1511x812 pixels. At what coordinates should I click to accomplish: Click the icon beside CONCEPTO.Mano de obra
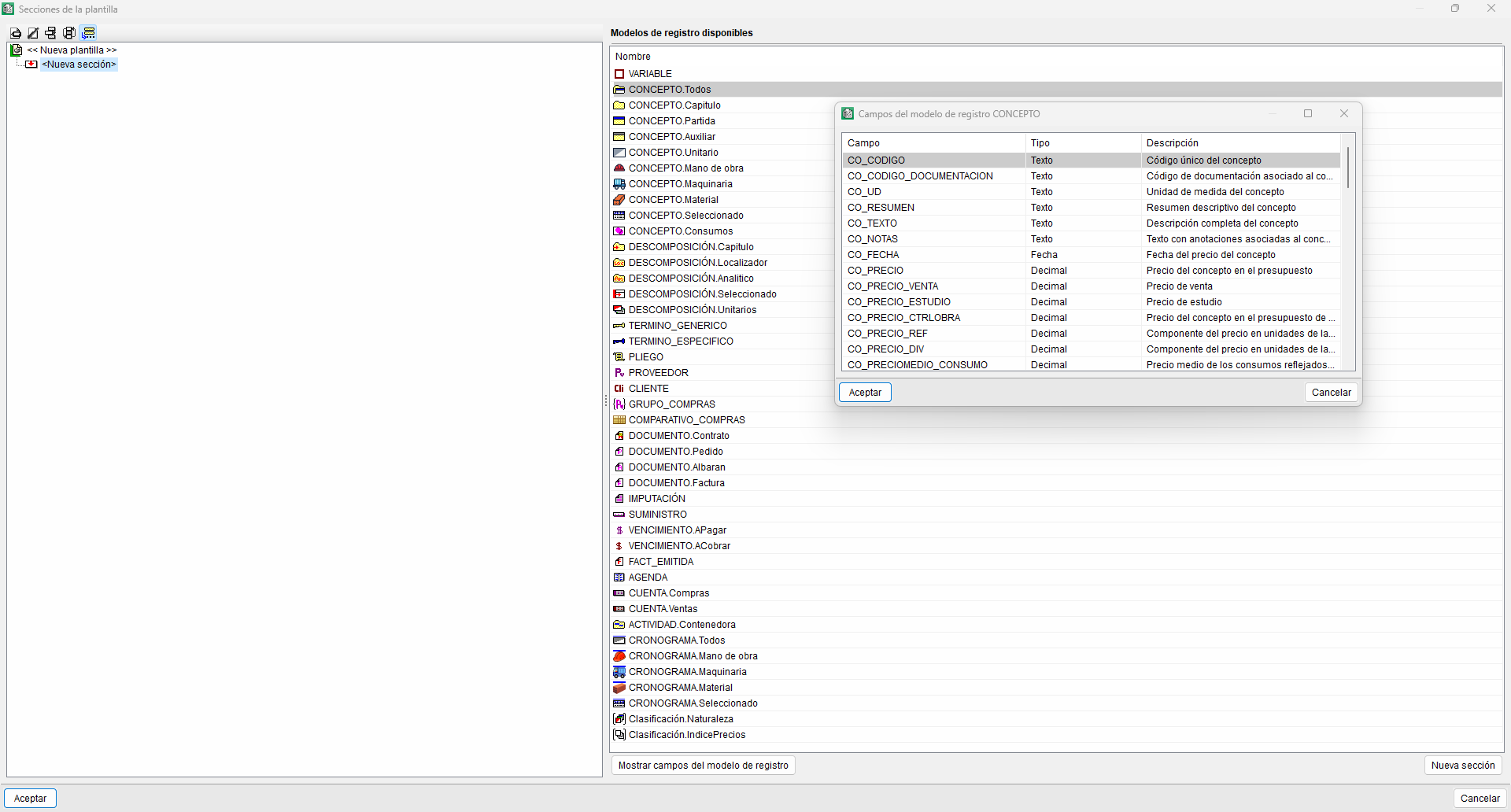tap(619, 168)
